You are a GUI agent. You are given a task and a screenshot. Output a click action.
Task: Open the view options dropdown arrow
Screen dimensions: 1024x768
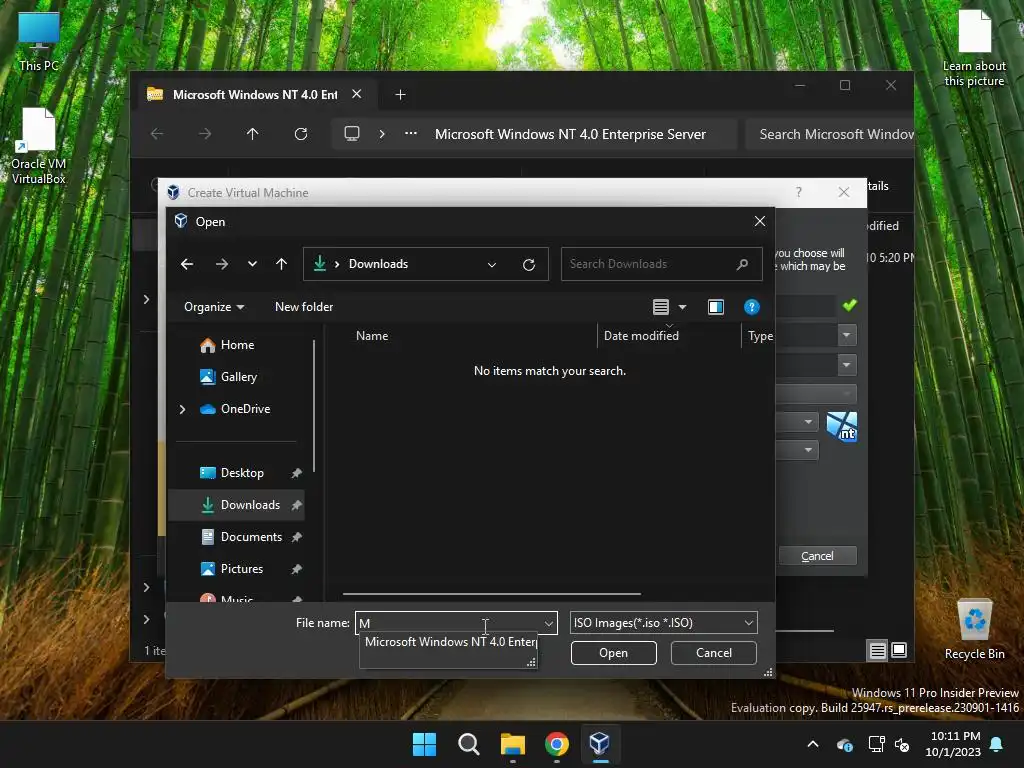pos(682,307)
